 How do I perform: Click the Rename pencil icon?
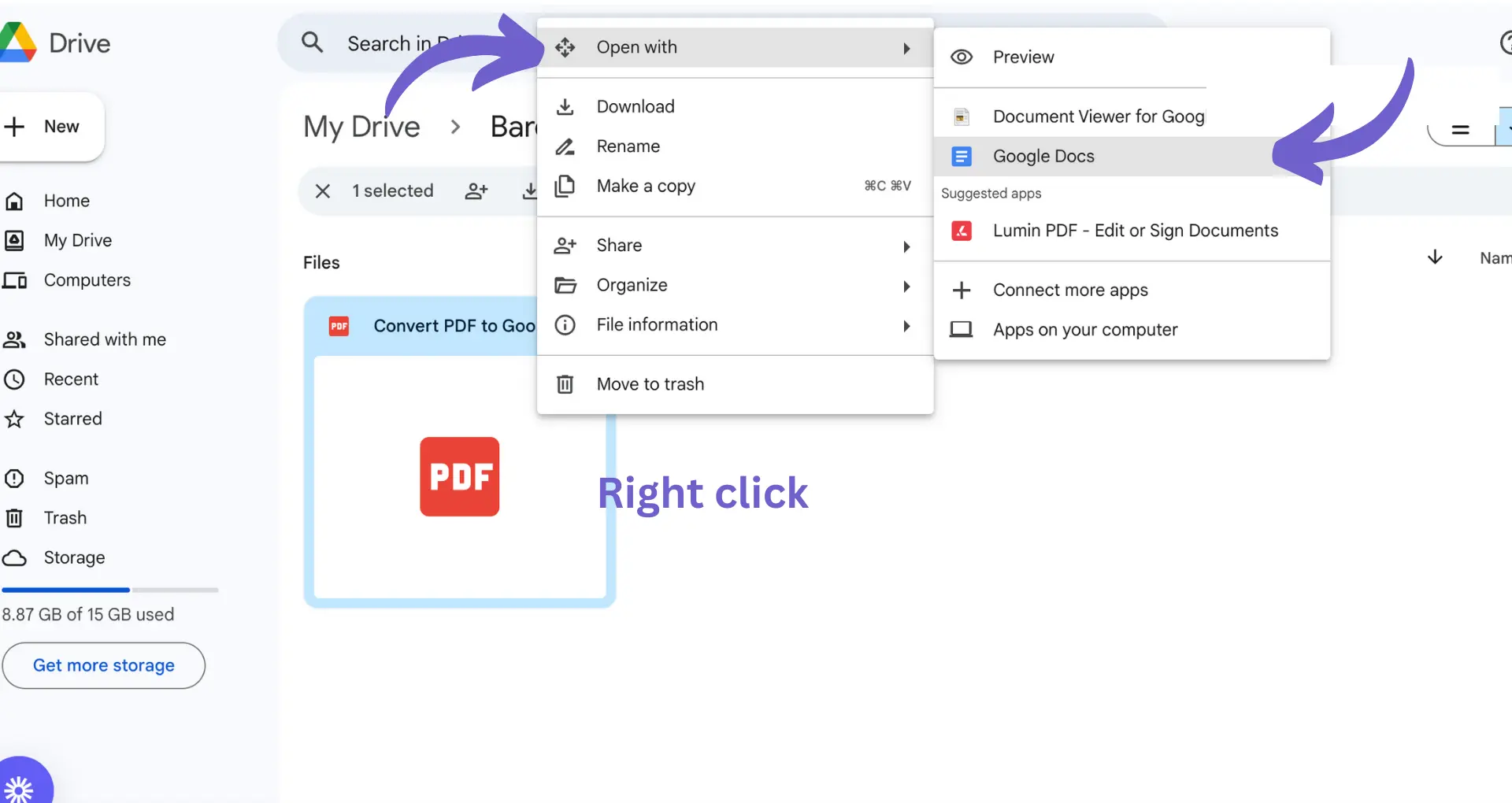point(565,146)
